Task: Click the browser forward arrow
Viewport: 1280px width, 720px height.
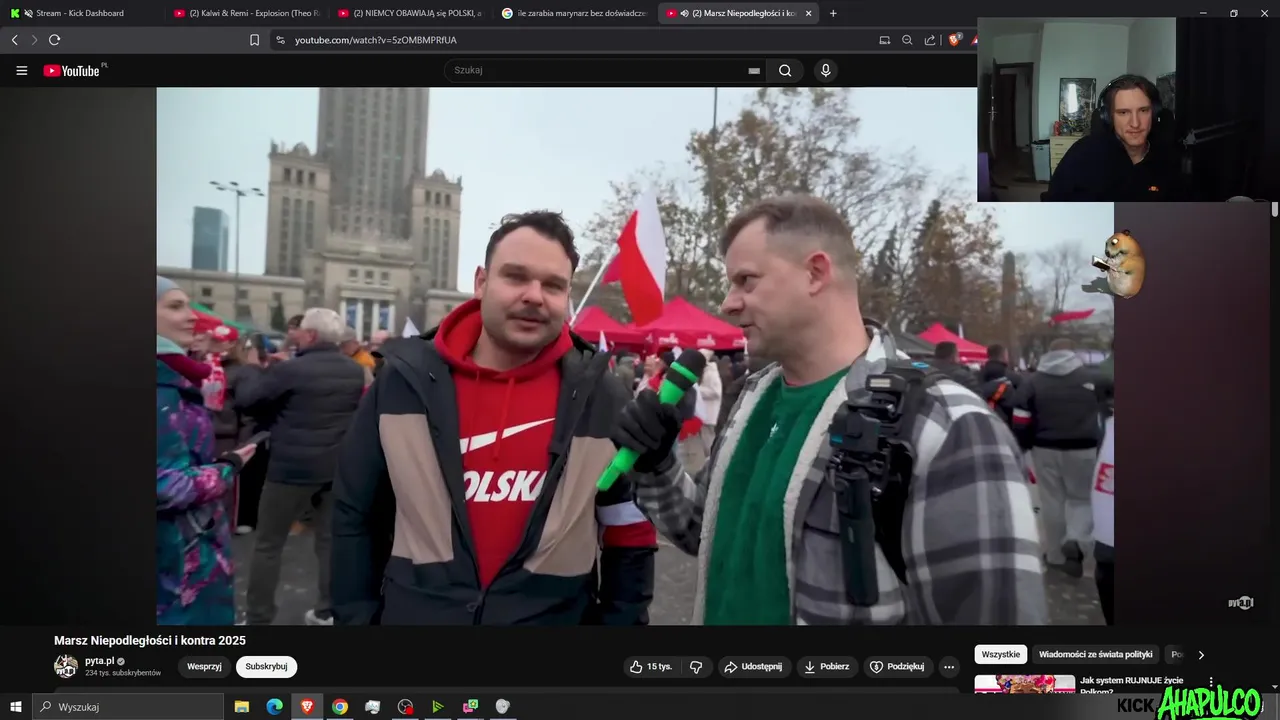Action: pos(34,40)
